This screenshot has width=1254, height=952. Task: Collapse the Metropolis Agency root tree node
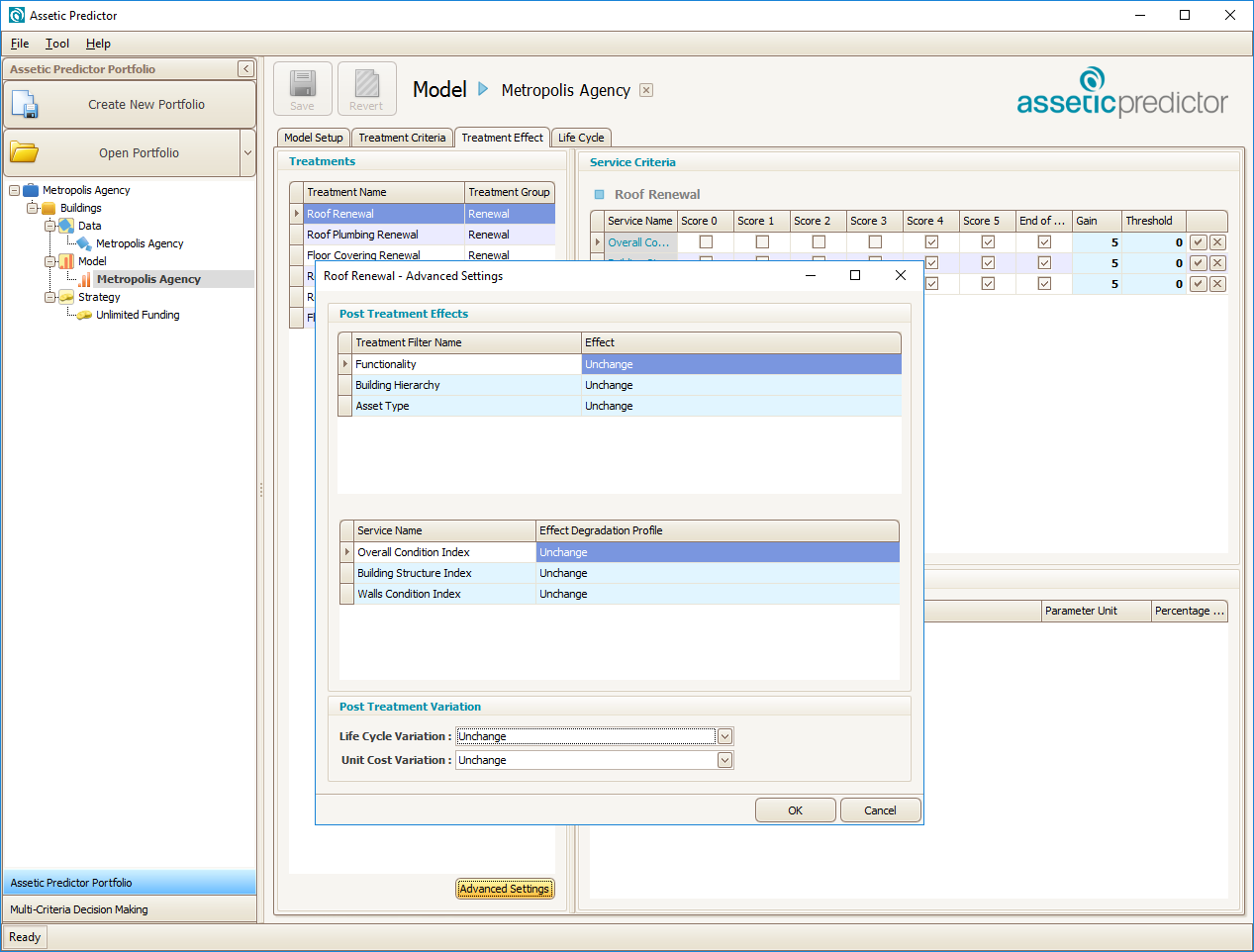point(14,190)
